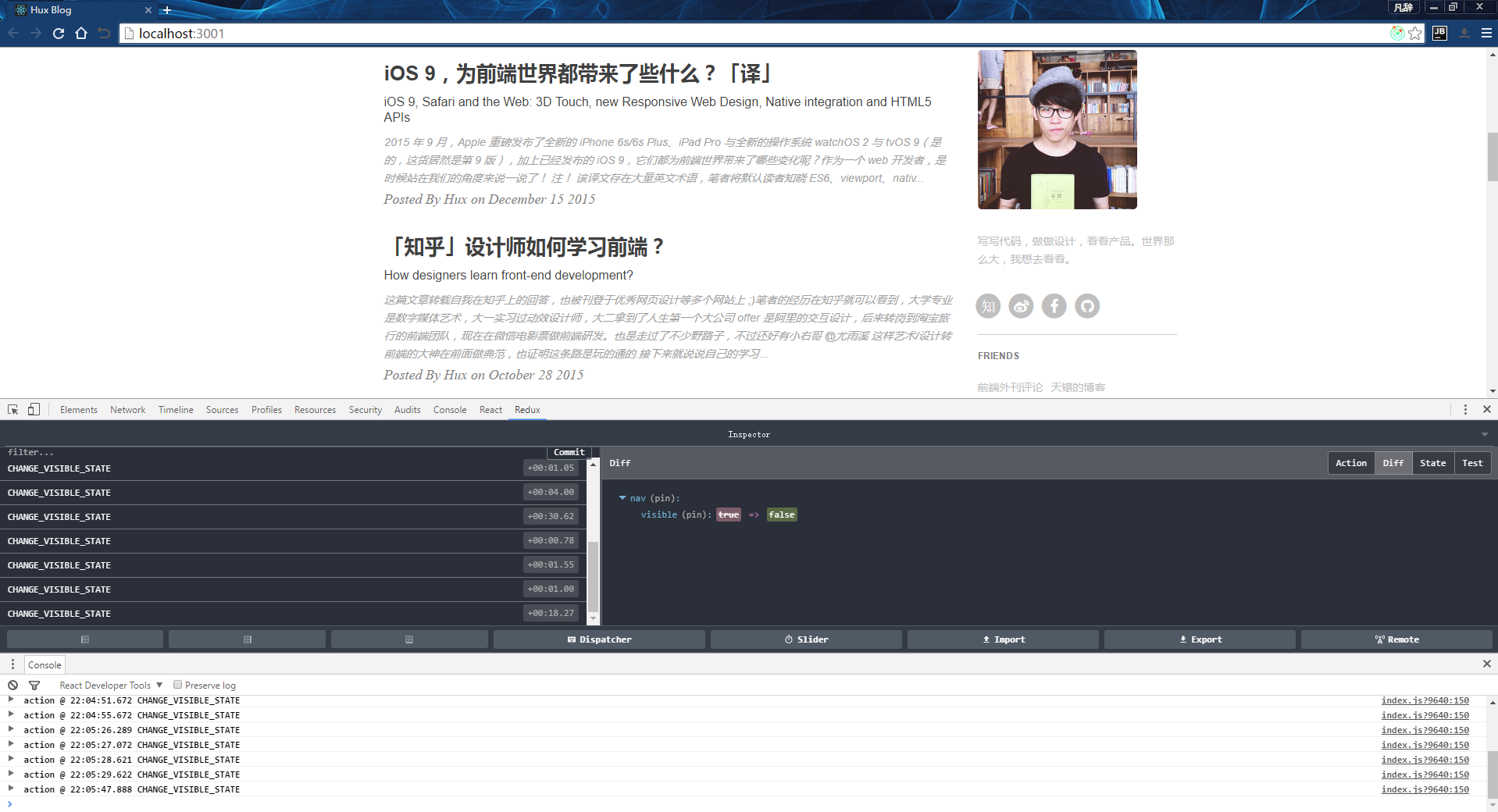This screenshot has width=1498, height=812.
Task: Close the console drawer
Action: 1487,664
